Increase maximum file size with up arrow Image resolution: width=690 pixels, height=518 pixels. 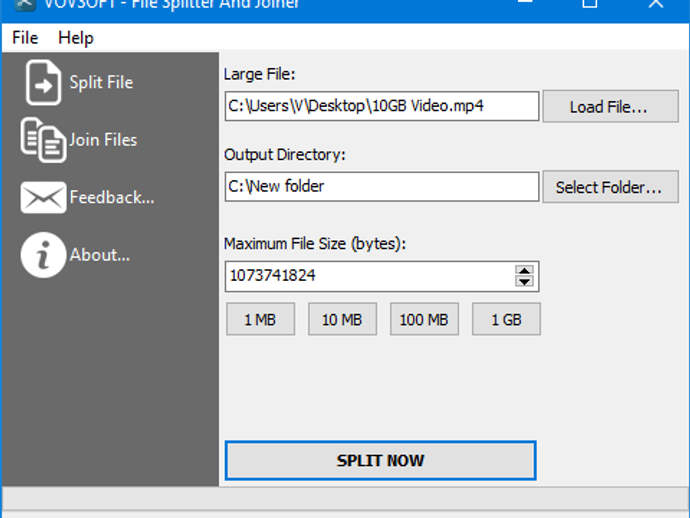point(525,270)
